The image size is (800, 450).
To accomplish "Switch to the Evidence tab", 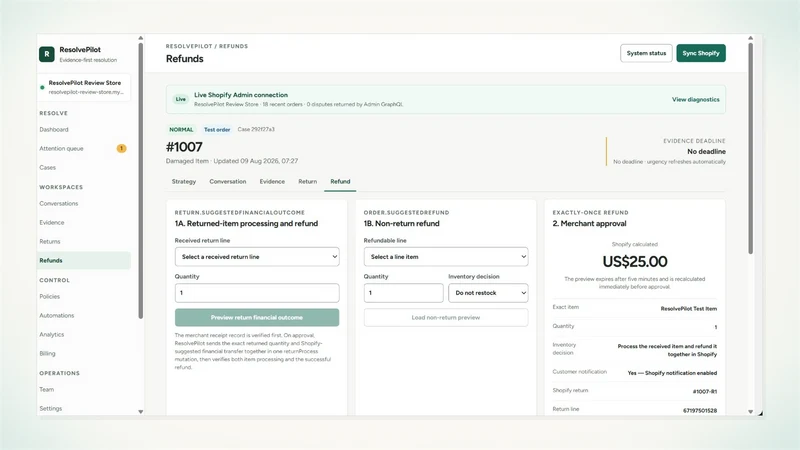I will click(272, 182).
